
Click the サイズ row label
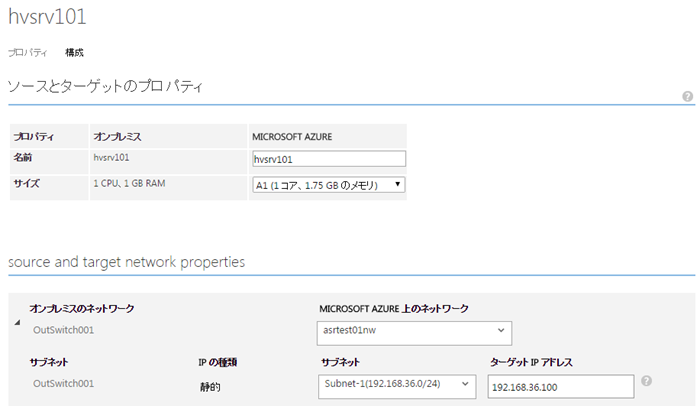[26, 183]
